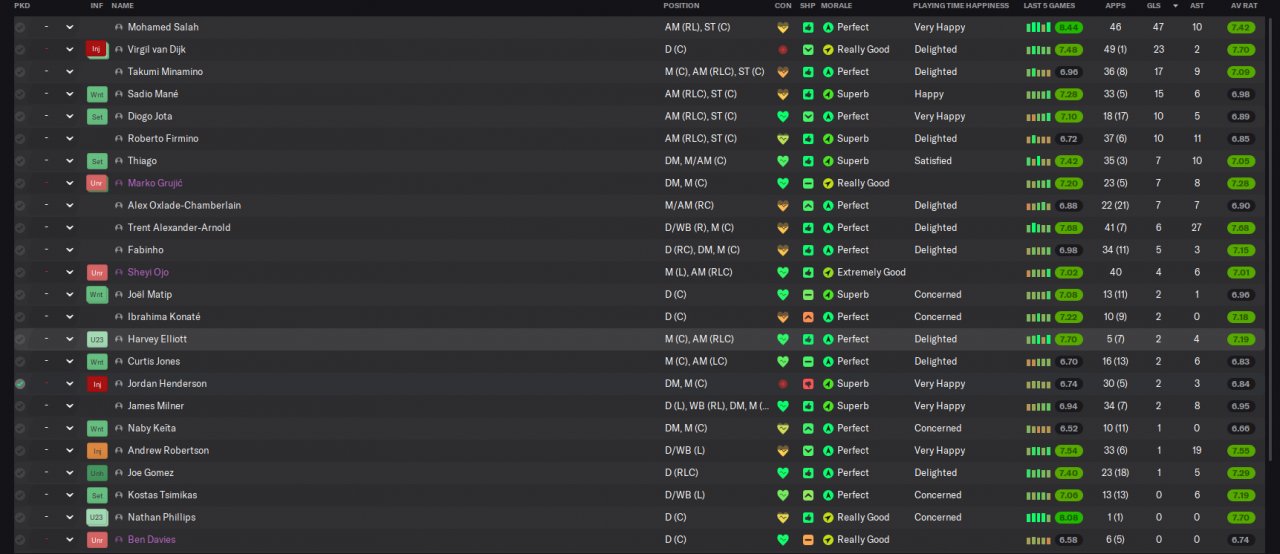Open the dropdown chevron in Joël Matip's row

click(x=70, y=294)
